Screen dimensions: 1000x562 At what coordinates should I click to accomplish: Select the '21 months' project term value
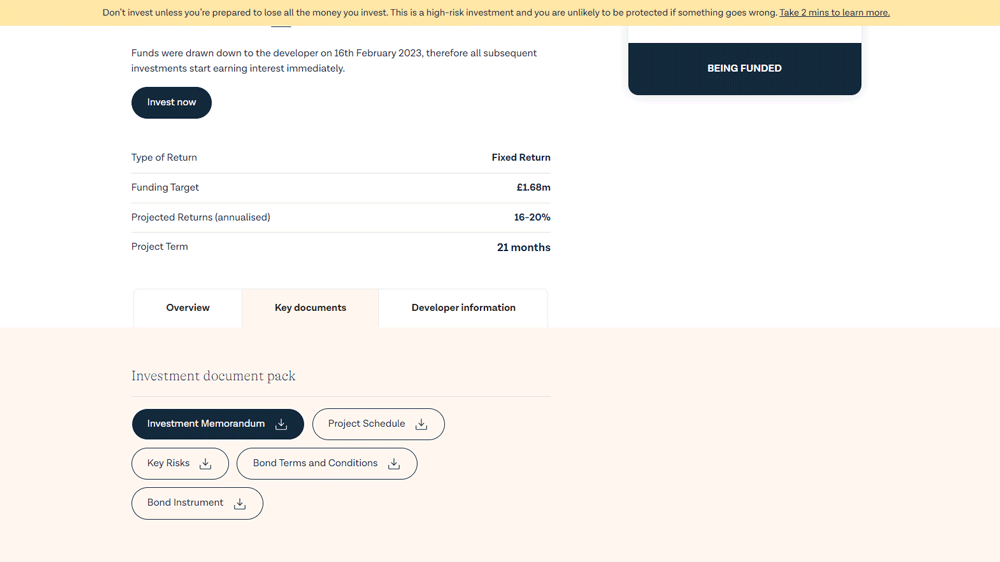tap(524, 248)
